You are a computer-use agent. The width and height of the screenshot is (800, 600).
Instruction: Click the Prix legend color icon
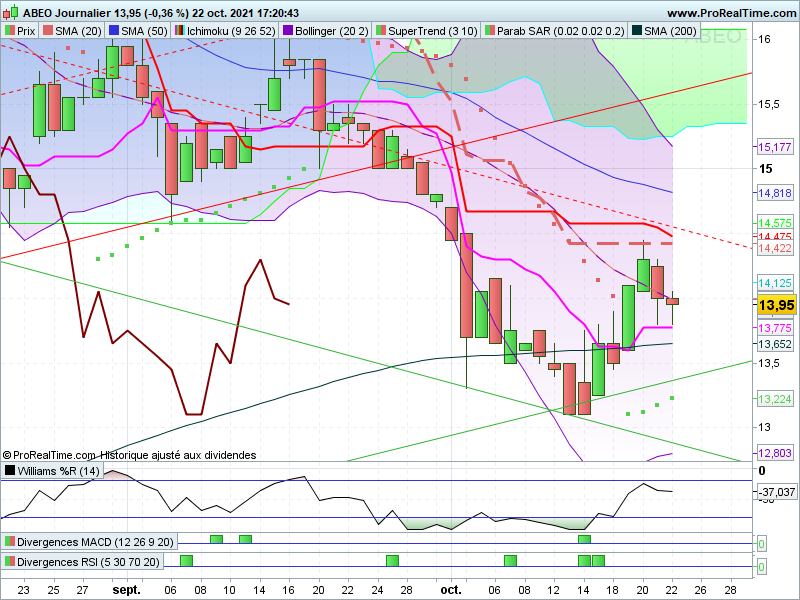pyautogui.click(x=10, y=31)
